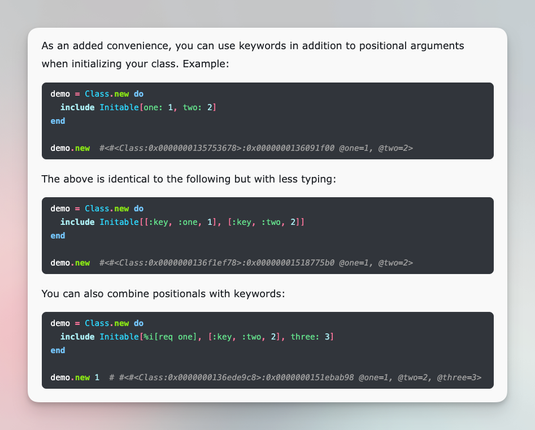
Task: Click '[:key, :one, 1]' array in second block
Action: [x=180, y=222]
